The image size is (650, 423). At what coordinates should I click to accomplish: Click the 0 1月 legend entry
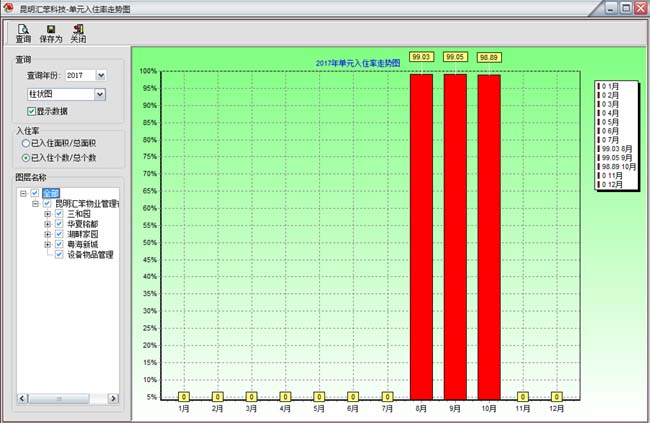(609, 86)
